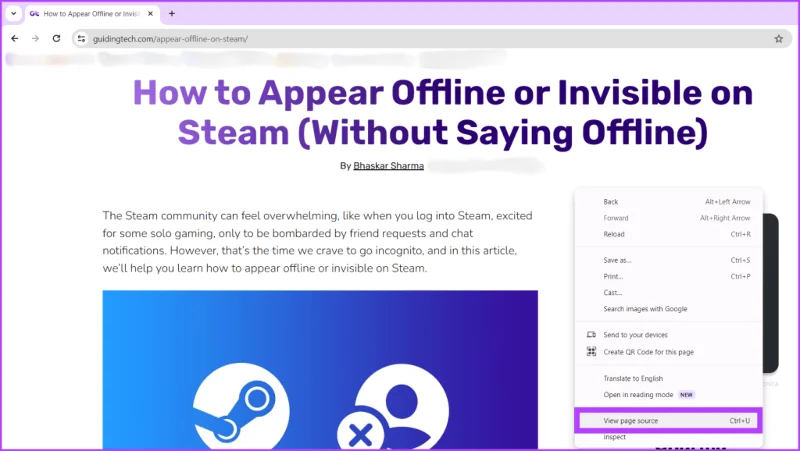Open the Bhaskar Sharma author link
Screen dimensions: 800x451
pos(388,166)
